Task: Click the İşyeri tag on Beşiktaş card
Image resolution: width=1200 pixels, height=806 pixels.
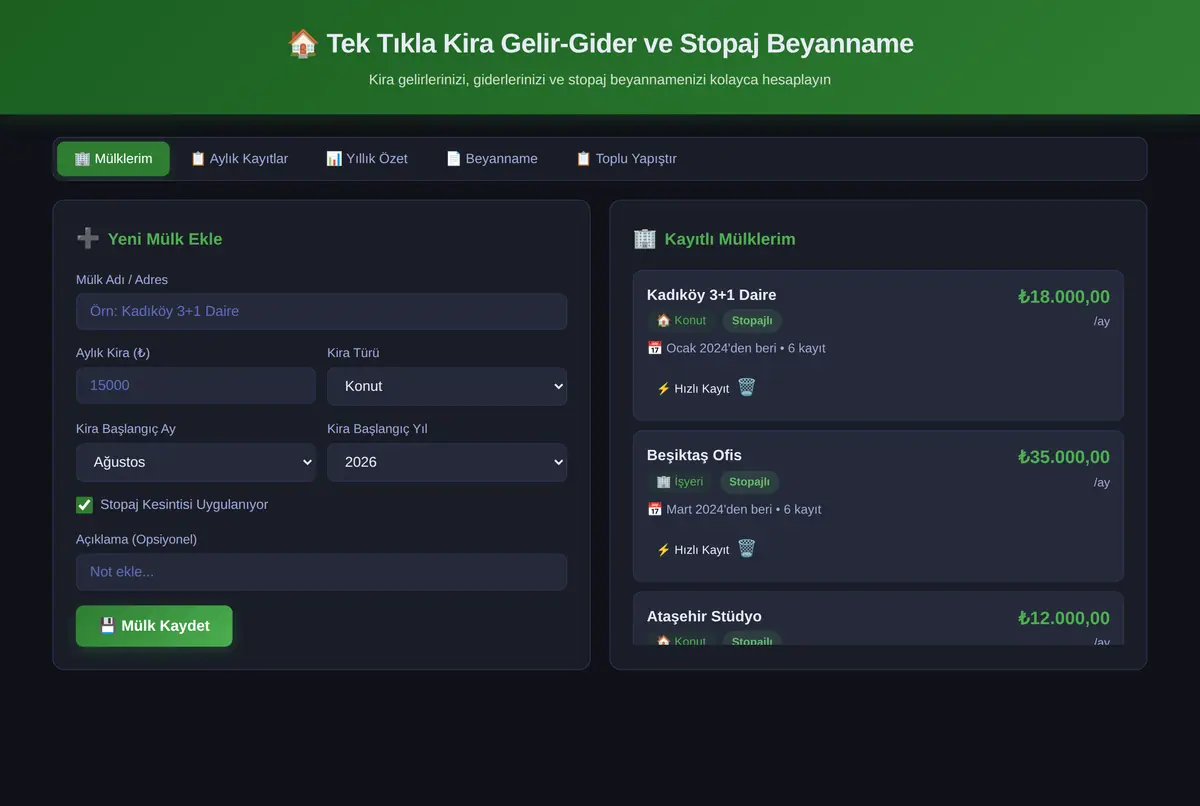Action: pos(680,482)
